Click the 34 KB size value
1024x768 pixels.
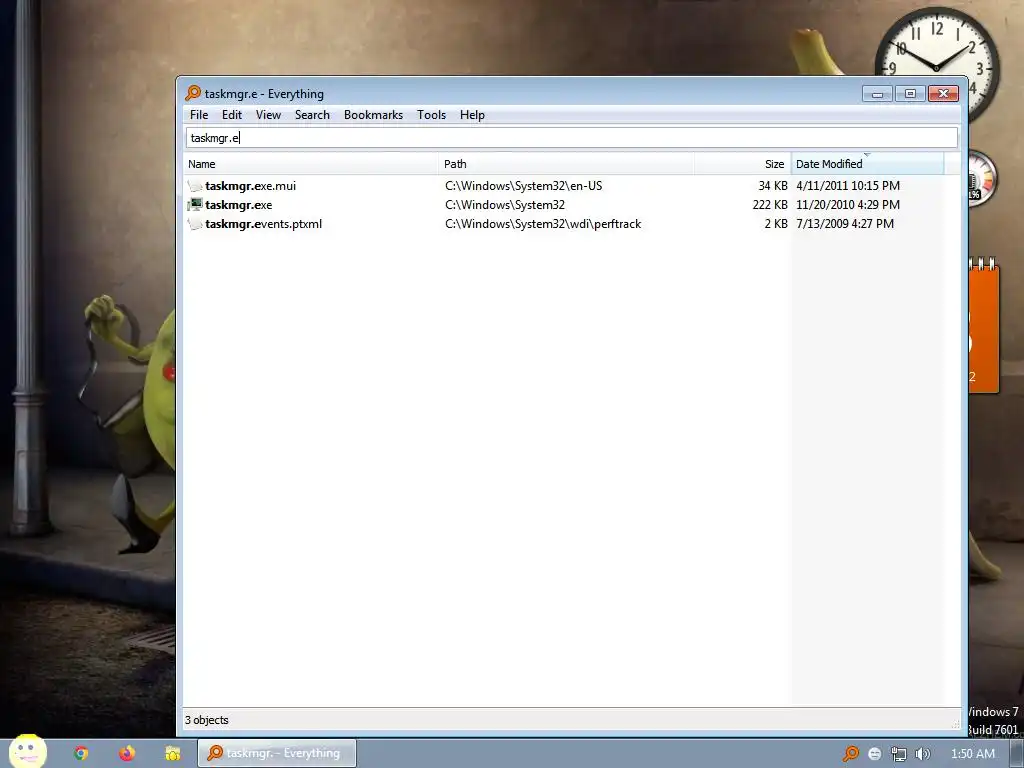[x=773, y=186]
